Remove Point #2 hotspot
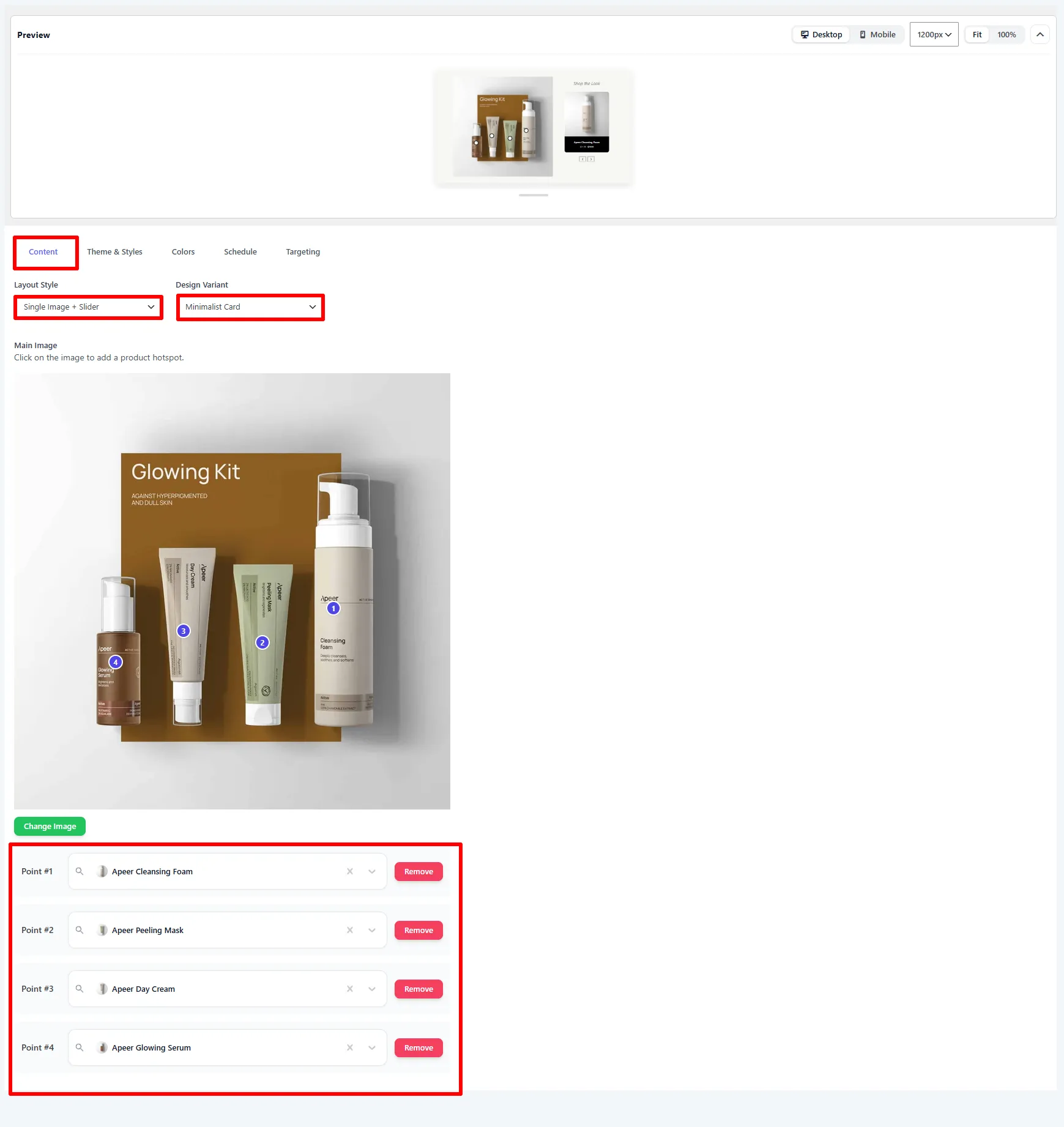The width and height of the screenshot is (1064, 1127). coord(419,930)
